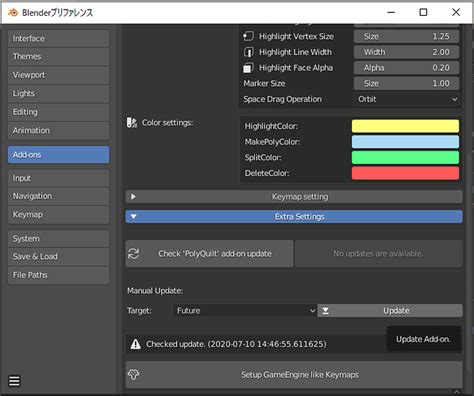Open the Space Drag Operation dropdown

point(407,99)
